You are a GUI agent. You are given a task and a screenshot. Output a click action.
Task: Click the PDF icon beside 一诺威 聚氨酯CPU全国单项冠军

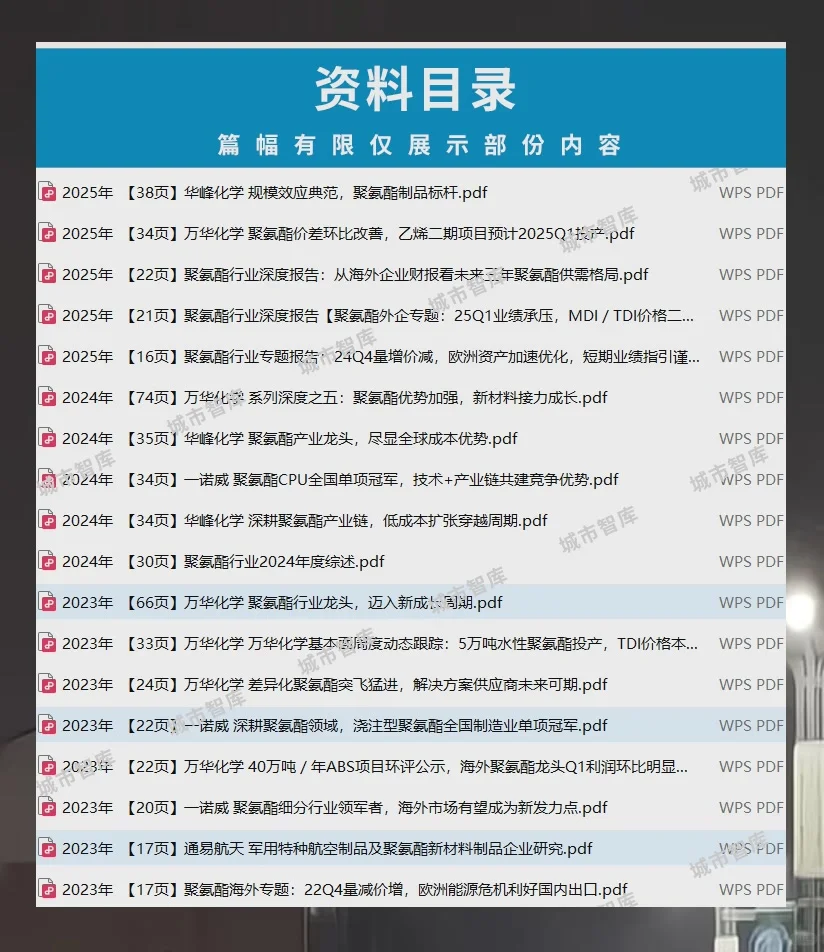pyautogui.click(x=47, y=479)
